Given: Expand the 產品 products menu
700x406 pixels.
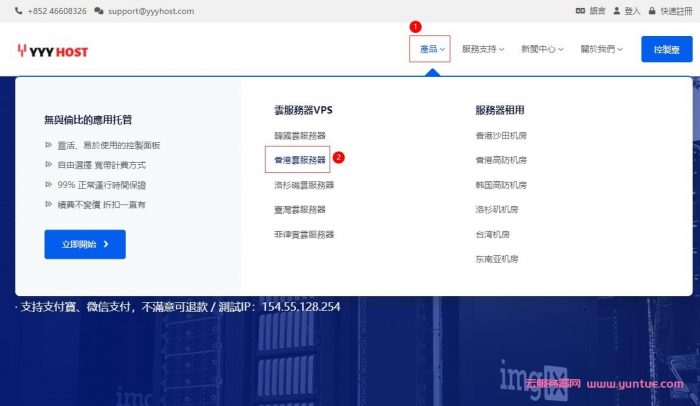Looking at the screenshot, I should (431, 49).
